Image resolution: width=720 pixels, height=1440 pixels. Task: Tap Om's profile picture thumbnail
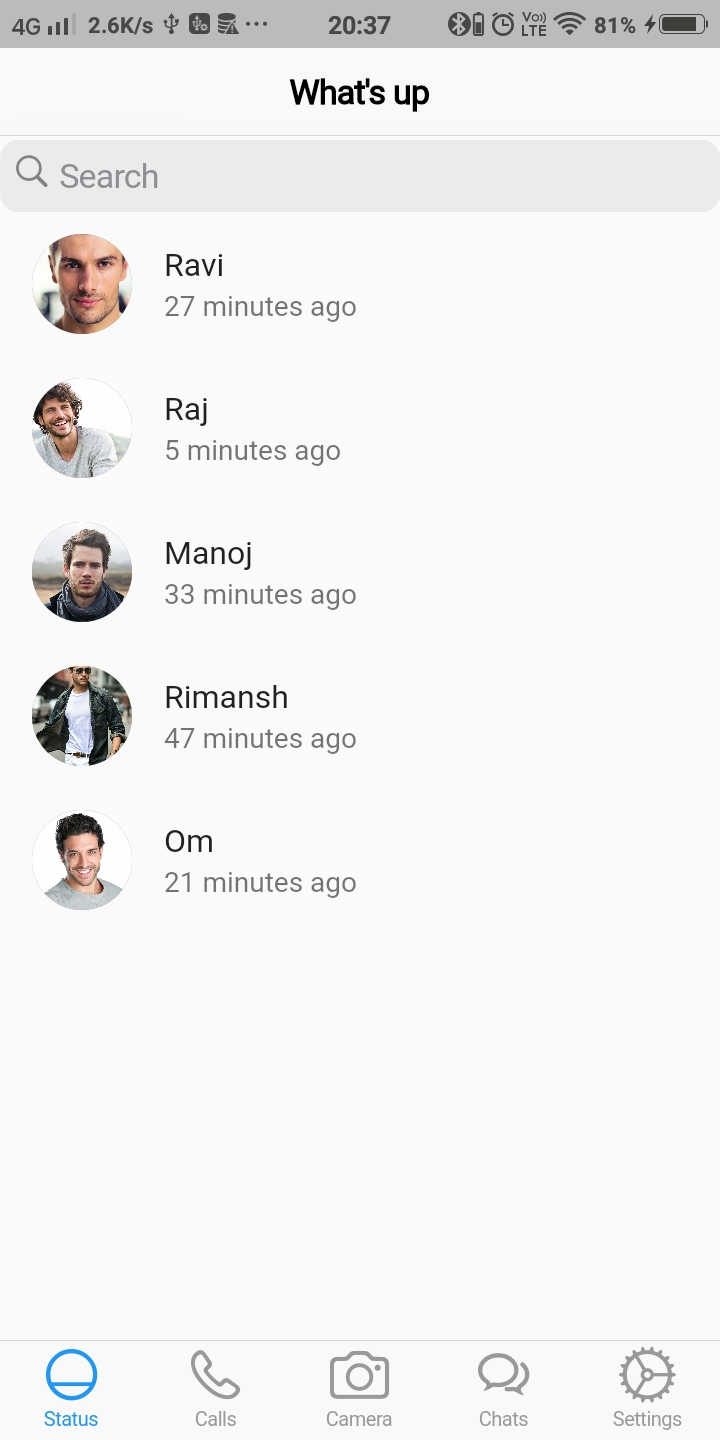(x=82, y=860)
